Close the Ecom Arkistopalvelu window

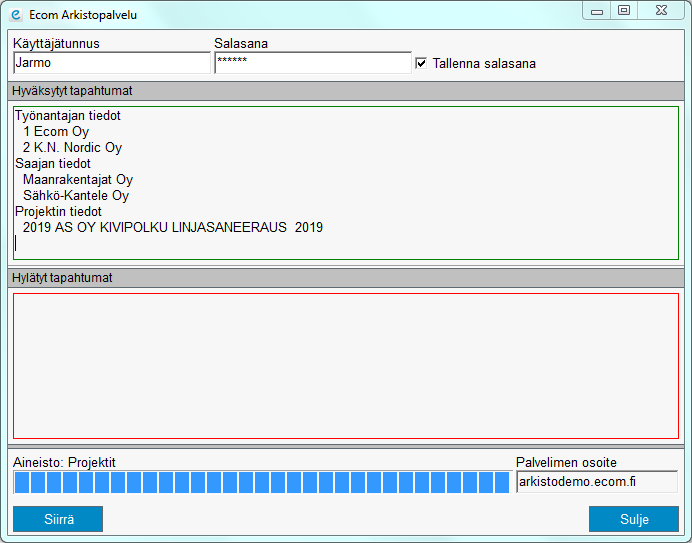click(x=661, y=11)
